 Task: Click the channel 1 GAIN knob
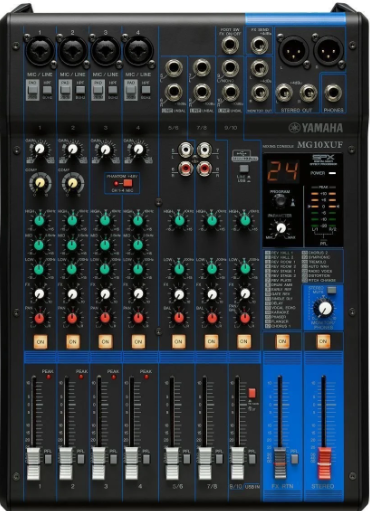tap(40, 149)
